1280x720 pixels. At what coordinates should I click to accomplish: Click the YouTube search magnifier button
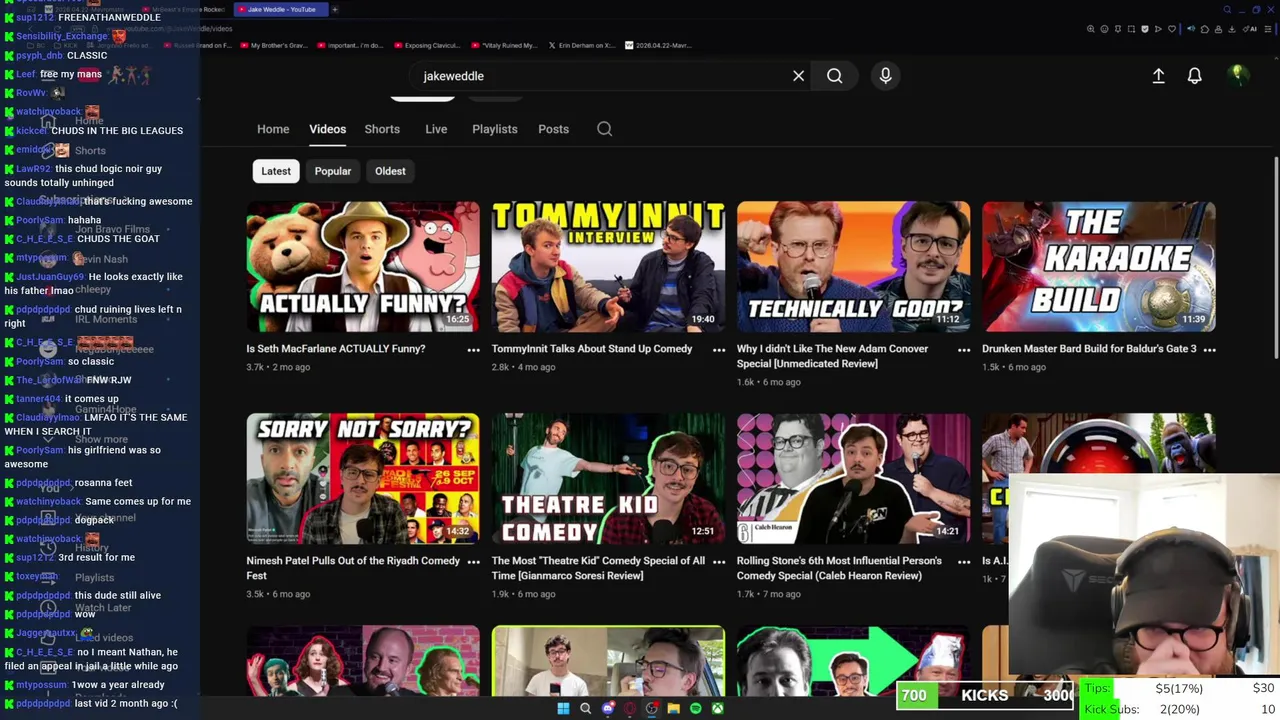point(834,76)
